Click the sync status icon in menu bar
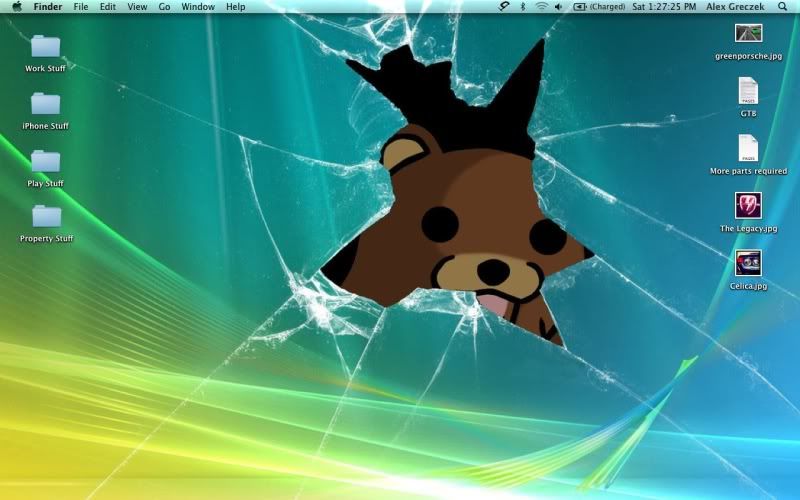The height and width of the screenshot is (500, 800). 504,7
